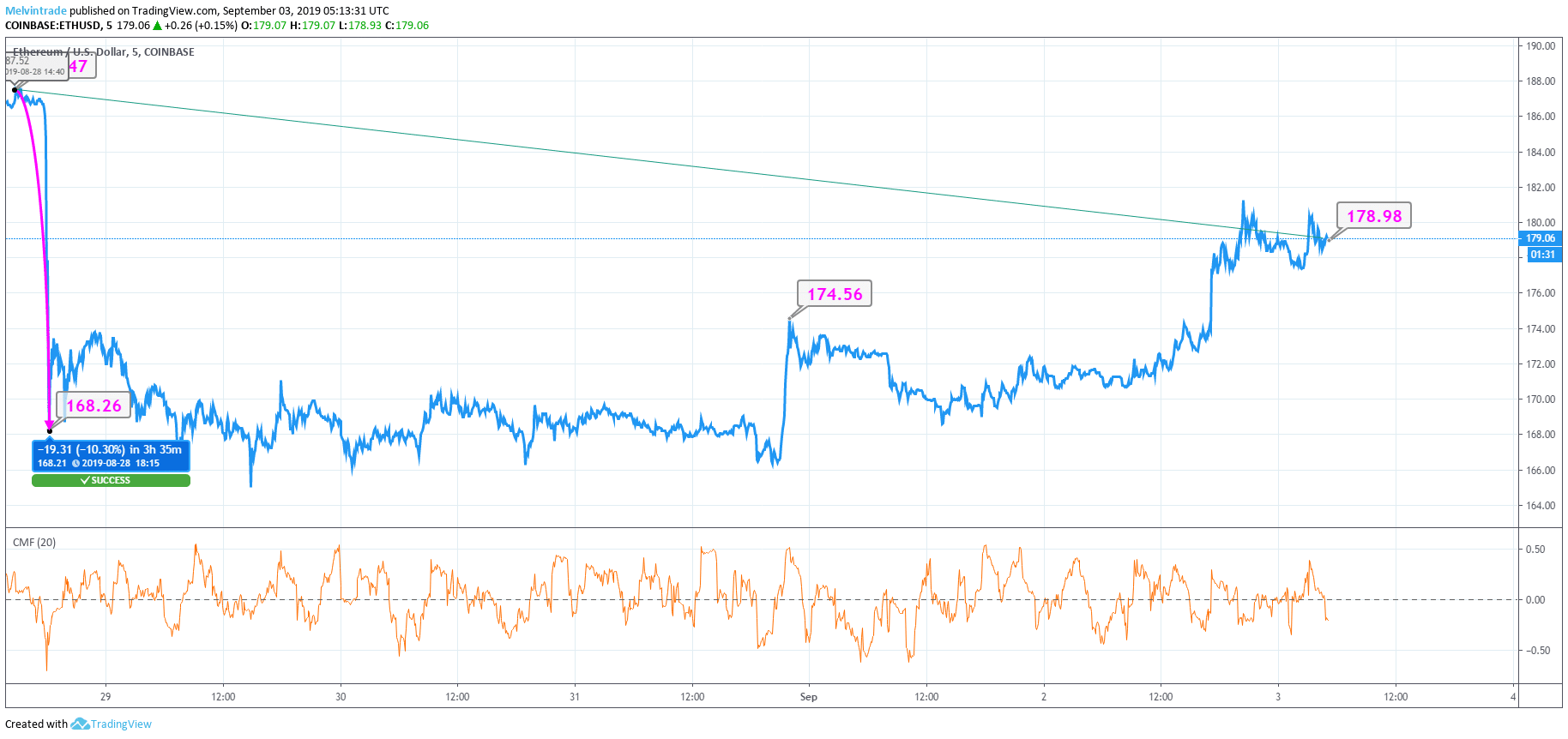Viewport: 1568px width, 739px height.
Task: Click the O:179.07 open value
Action: pyautogui.click(x=263, y=26)
